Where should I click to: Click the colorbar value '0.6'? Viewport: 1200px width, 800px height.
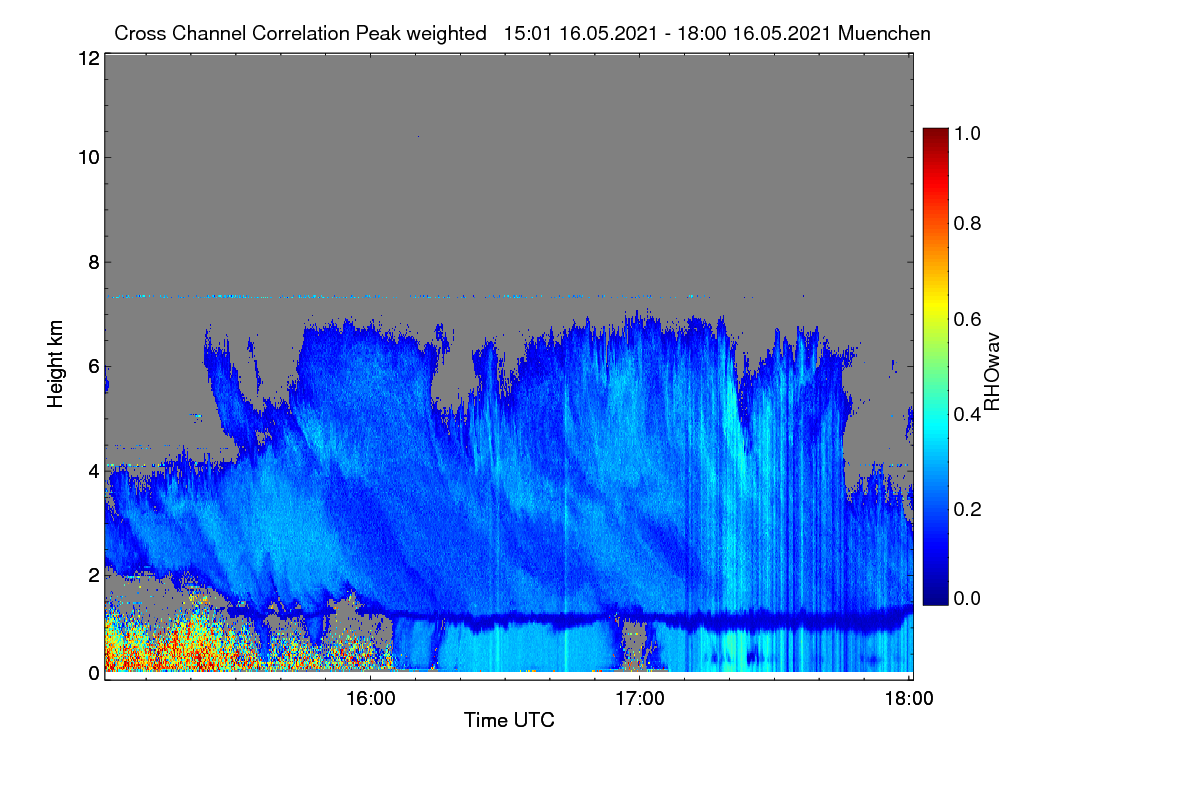click(x=966, y=319)
